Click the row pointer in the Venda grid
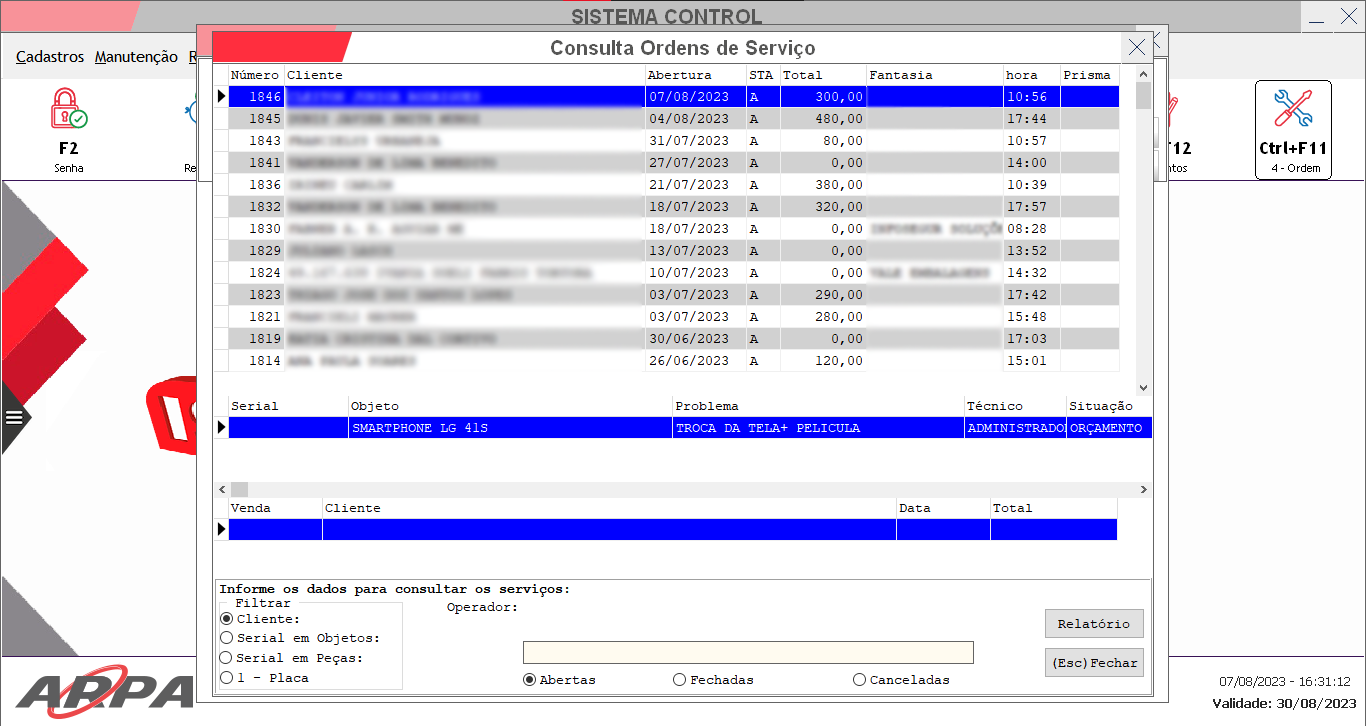 coord(221,530)
